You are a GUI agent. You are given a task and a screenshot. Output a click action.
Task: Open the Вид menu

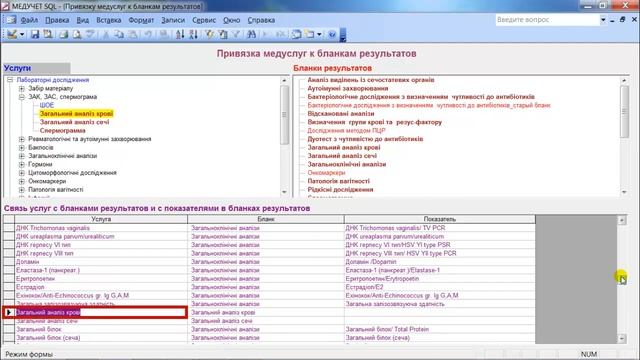click(x=82, y=20)
